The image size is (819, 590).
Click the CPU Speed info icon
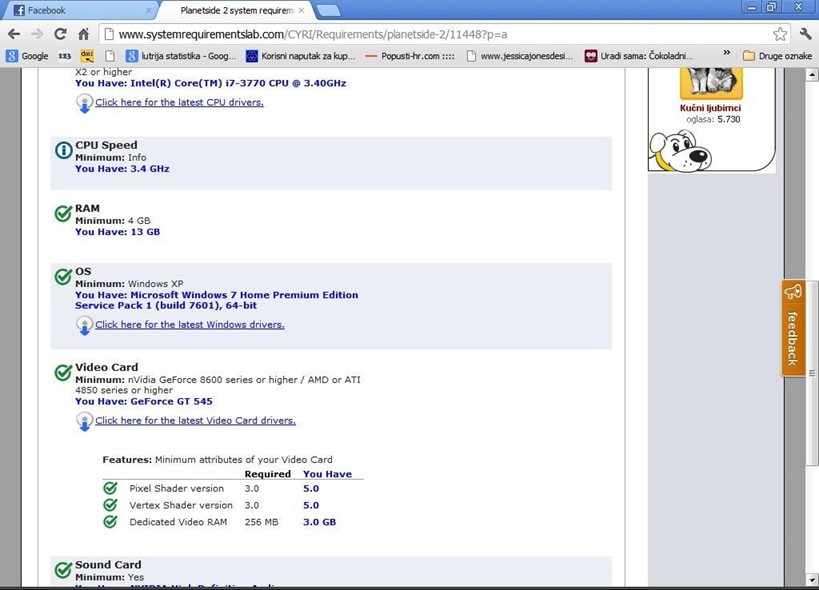63,151
